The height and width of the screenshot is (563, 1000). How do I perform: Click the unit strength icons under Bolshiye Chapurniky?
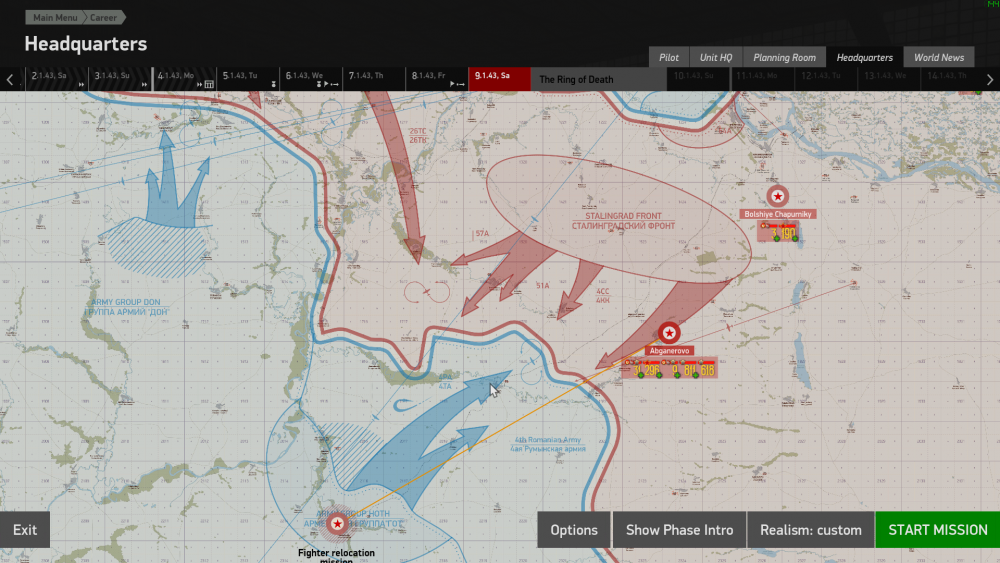click(778, 233)
